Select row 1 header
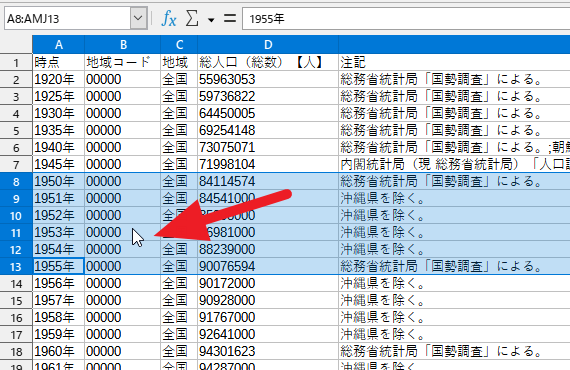Image resolution: width=570 pixels, height=370 pixels. [x=16, y=63]
